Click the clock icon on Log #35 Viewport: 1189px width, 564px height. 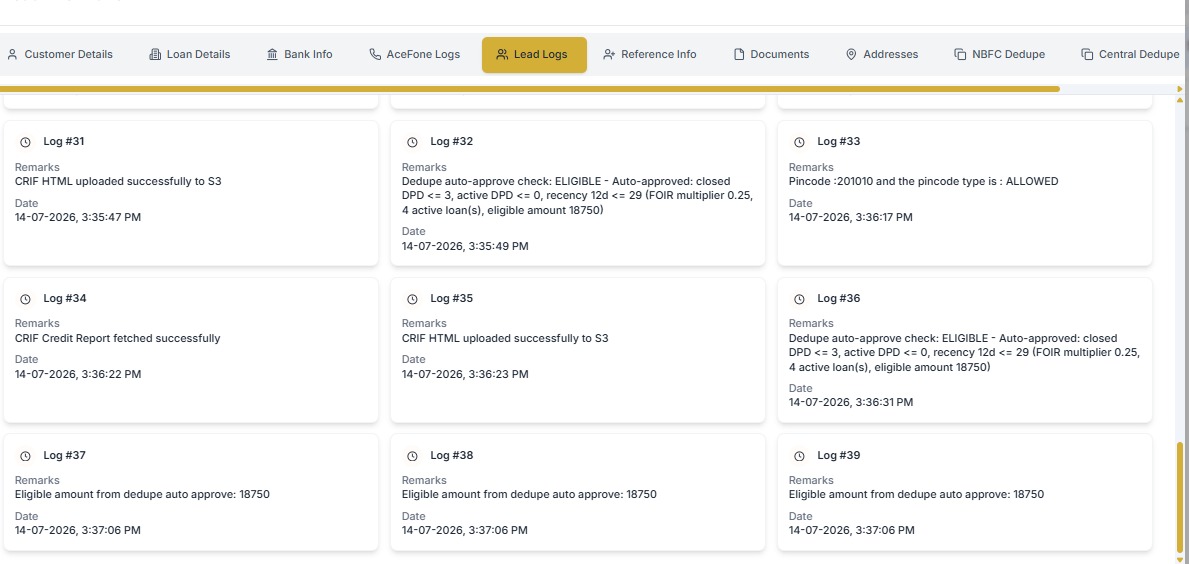click(413, 299)
